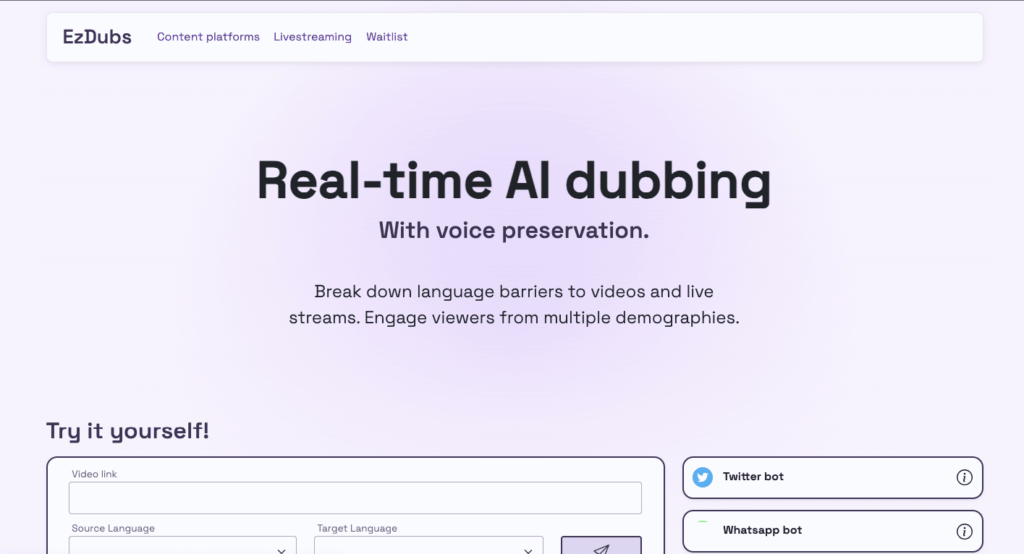Focus the Video link input field
Image resolution: width=1024 pixels, height=554 pixels.
coord(355,498)
